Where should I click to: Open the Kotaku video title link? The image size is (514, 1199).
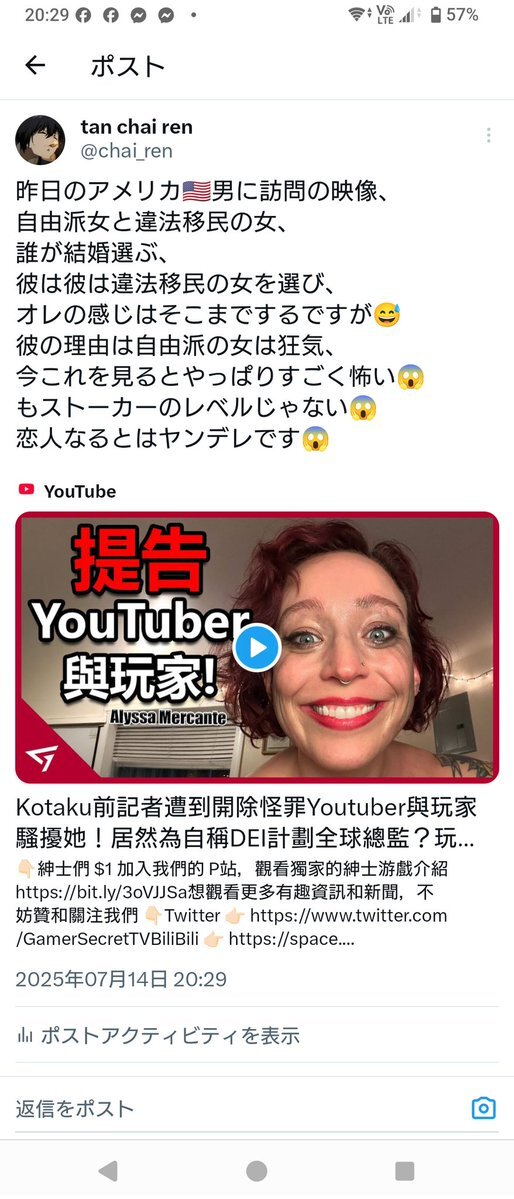[246, 822]
